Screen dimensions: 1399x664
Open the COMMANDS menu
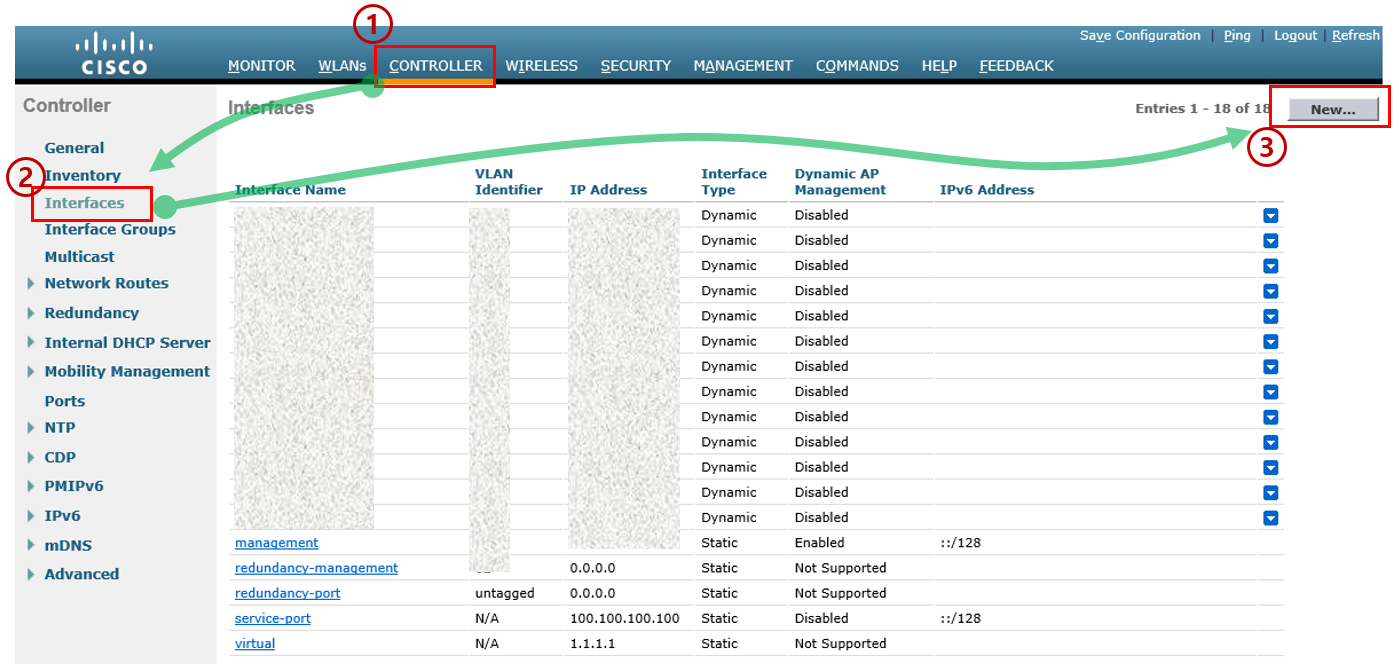click(x=857, y=66)
